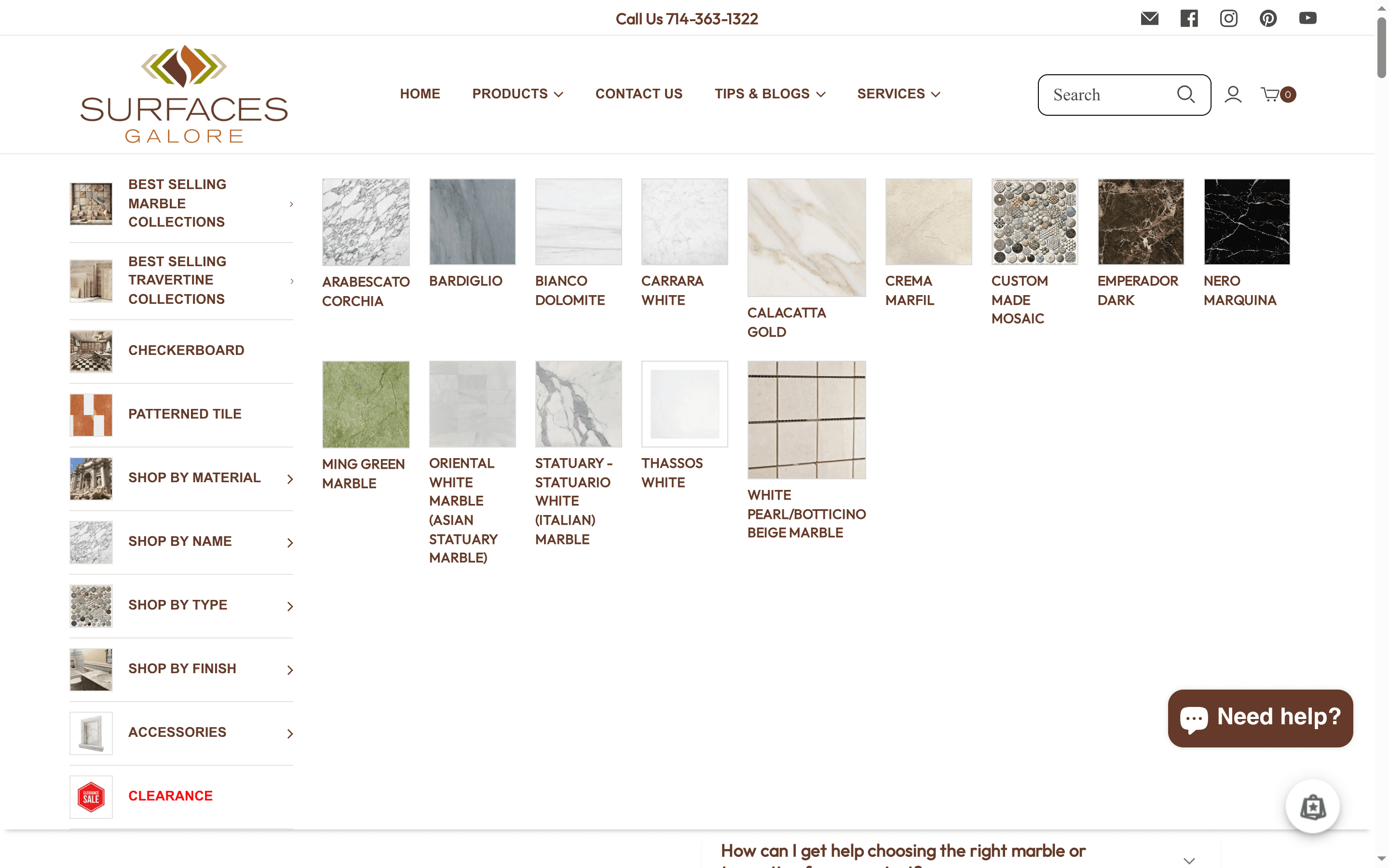Click the magnifying glass search icon
Screen dimensions: 1389x868
1186,94
